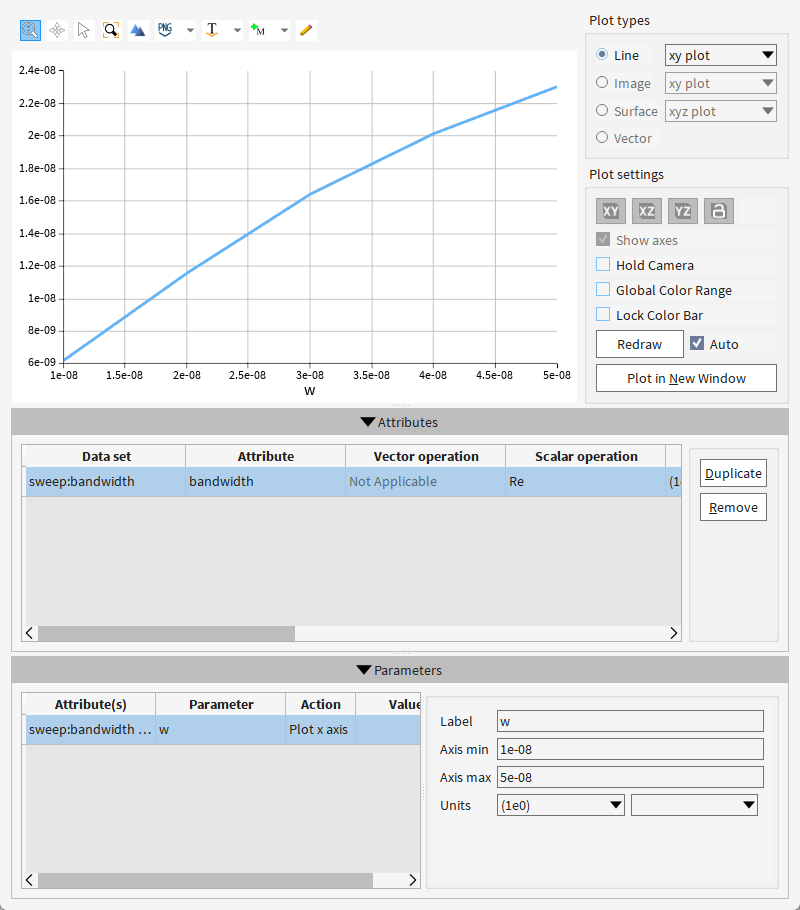The image size is (800, 910).
Task: Click Parameters table scroll right arrow
Action: tap(413, 880)
